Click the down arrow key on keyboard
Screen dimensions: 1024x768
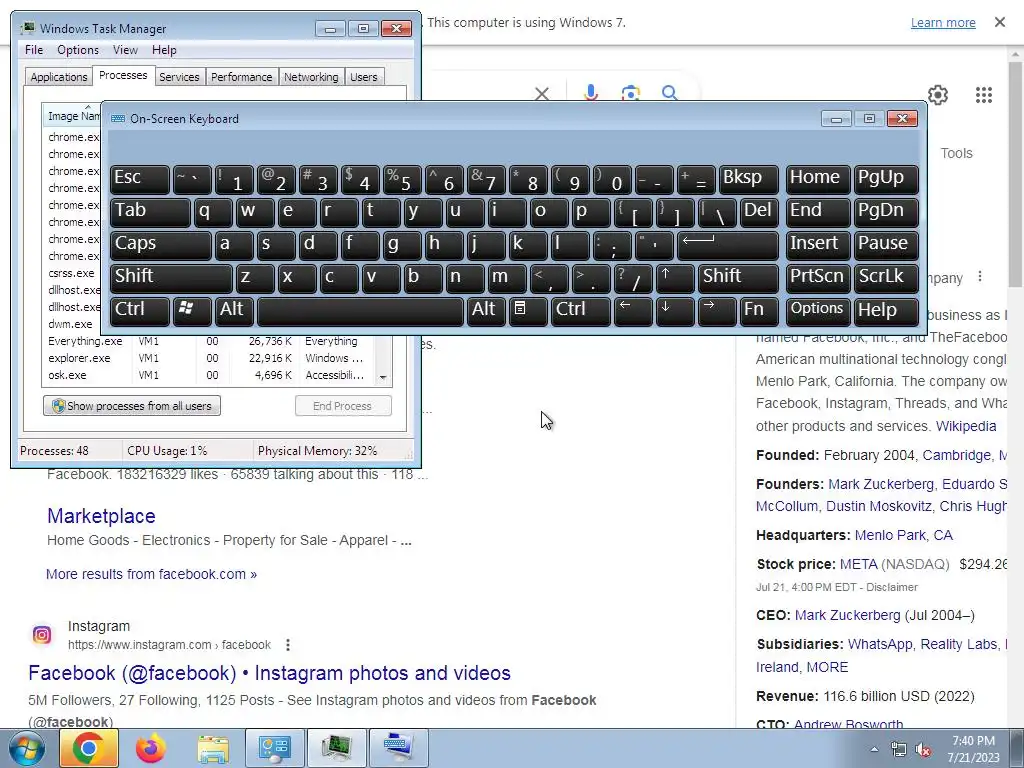pyautogui.click(x=674, y=310)
